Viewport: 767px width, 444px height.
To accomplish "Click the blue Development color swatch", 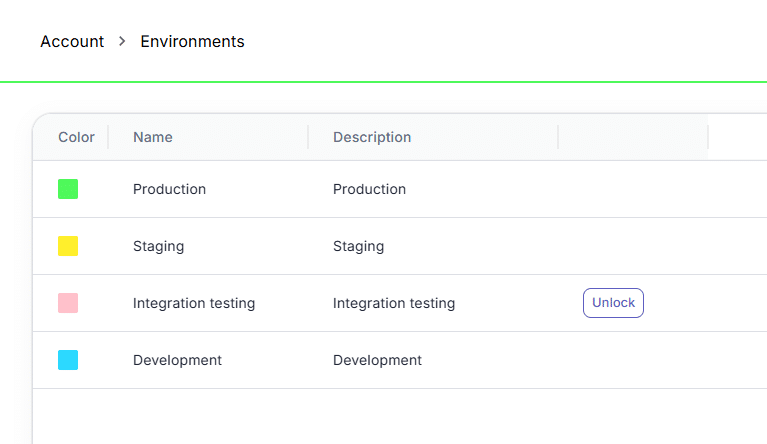I will click(x=68, y=360).
